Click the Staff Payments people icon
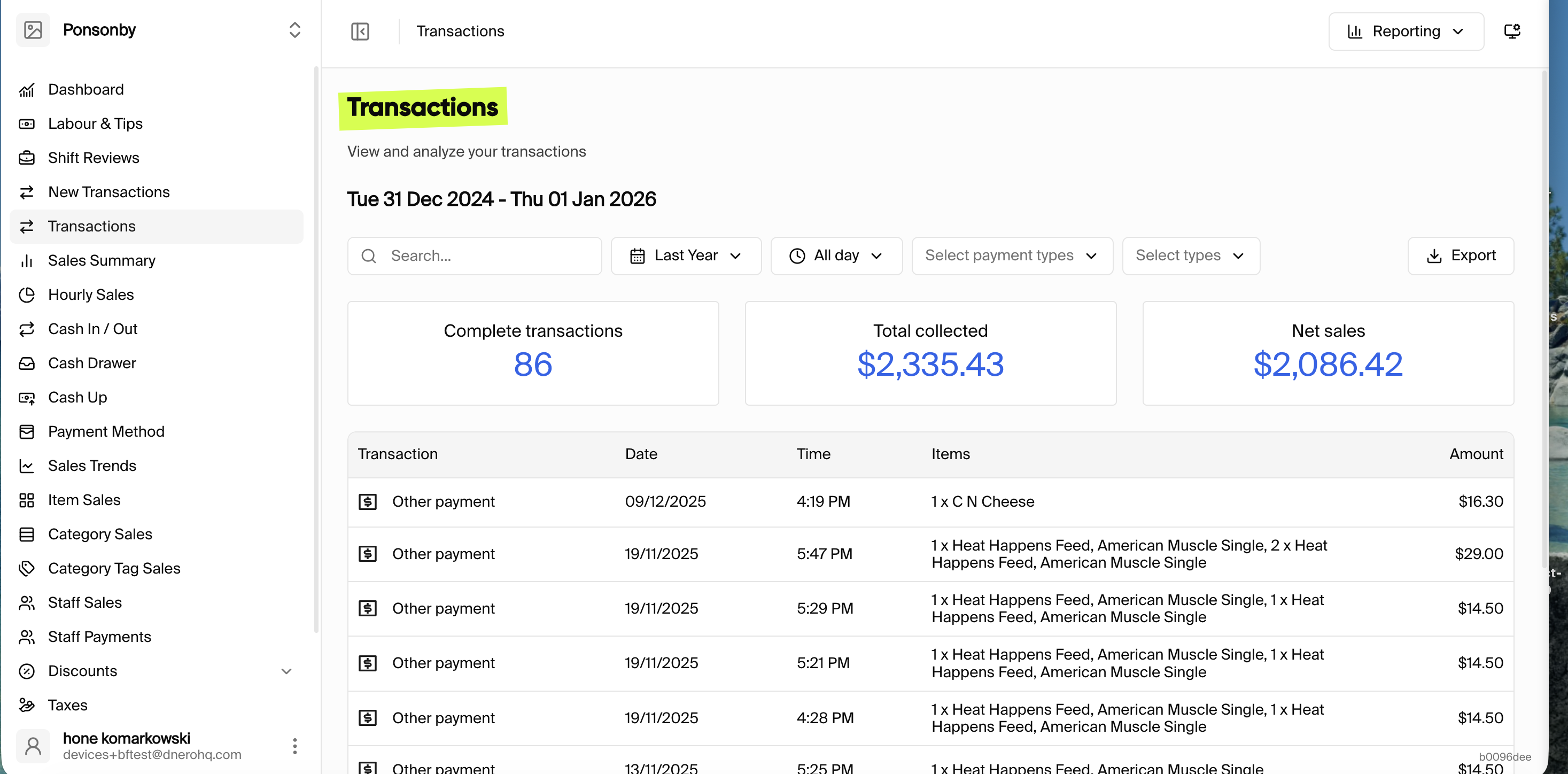The height and width of the screenshot is (774, 1568). 27,637
